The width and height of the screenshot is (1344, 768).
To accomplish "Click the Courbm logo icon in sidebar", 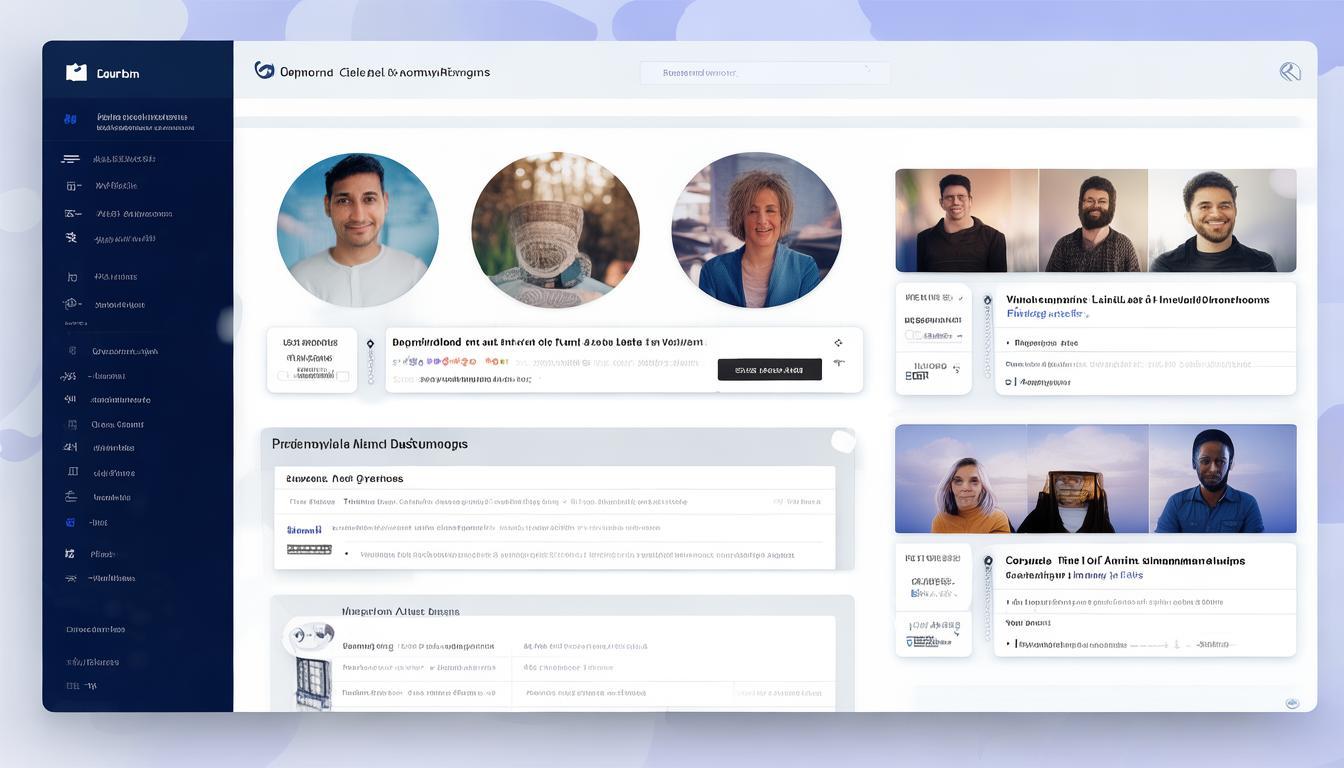I will [x=76, y=72].
